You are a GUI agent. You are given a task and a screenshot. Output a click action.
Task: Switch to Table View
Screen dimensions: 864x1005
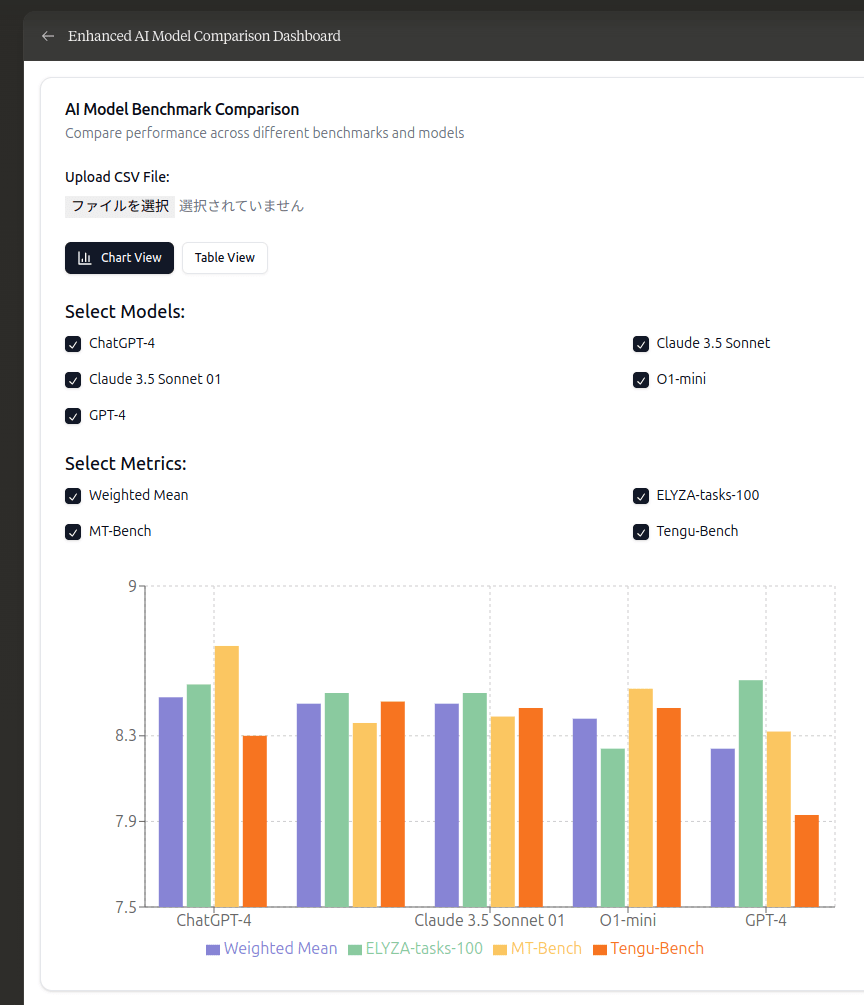[x=224, y=258]
